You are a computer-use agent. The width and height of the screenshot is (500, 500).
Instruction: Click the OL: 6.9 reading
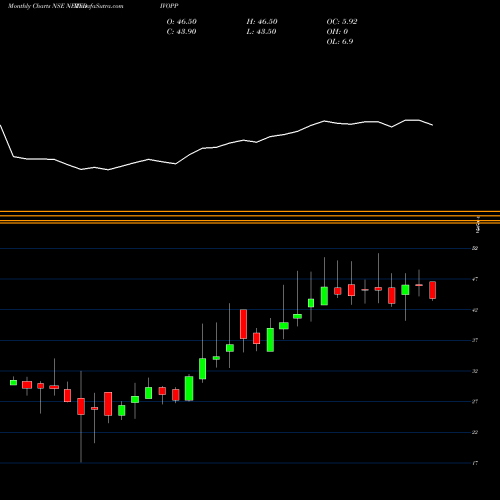point(340,42)
